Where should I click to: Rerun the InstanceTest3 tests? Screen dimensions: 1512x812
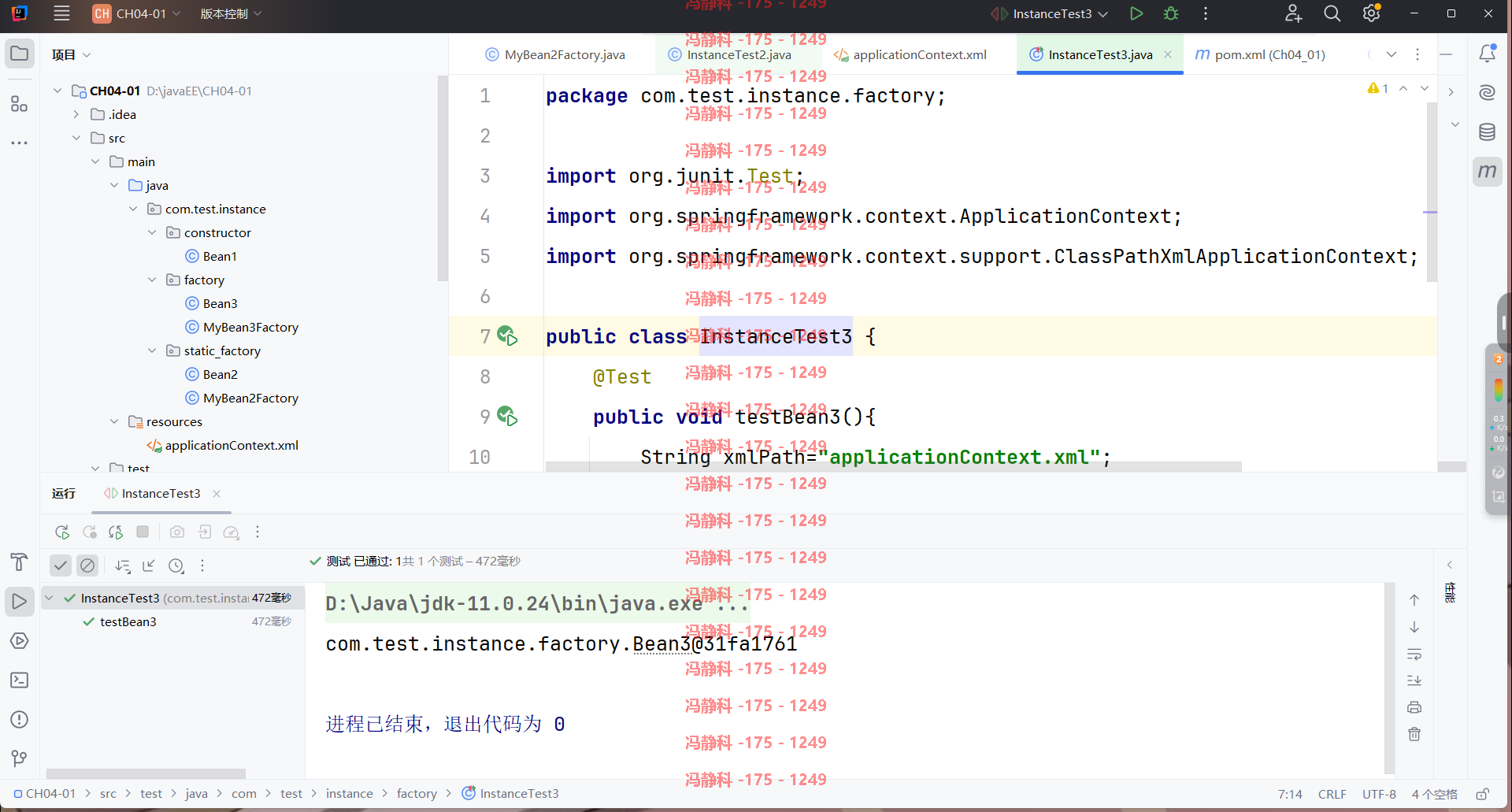62,532
